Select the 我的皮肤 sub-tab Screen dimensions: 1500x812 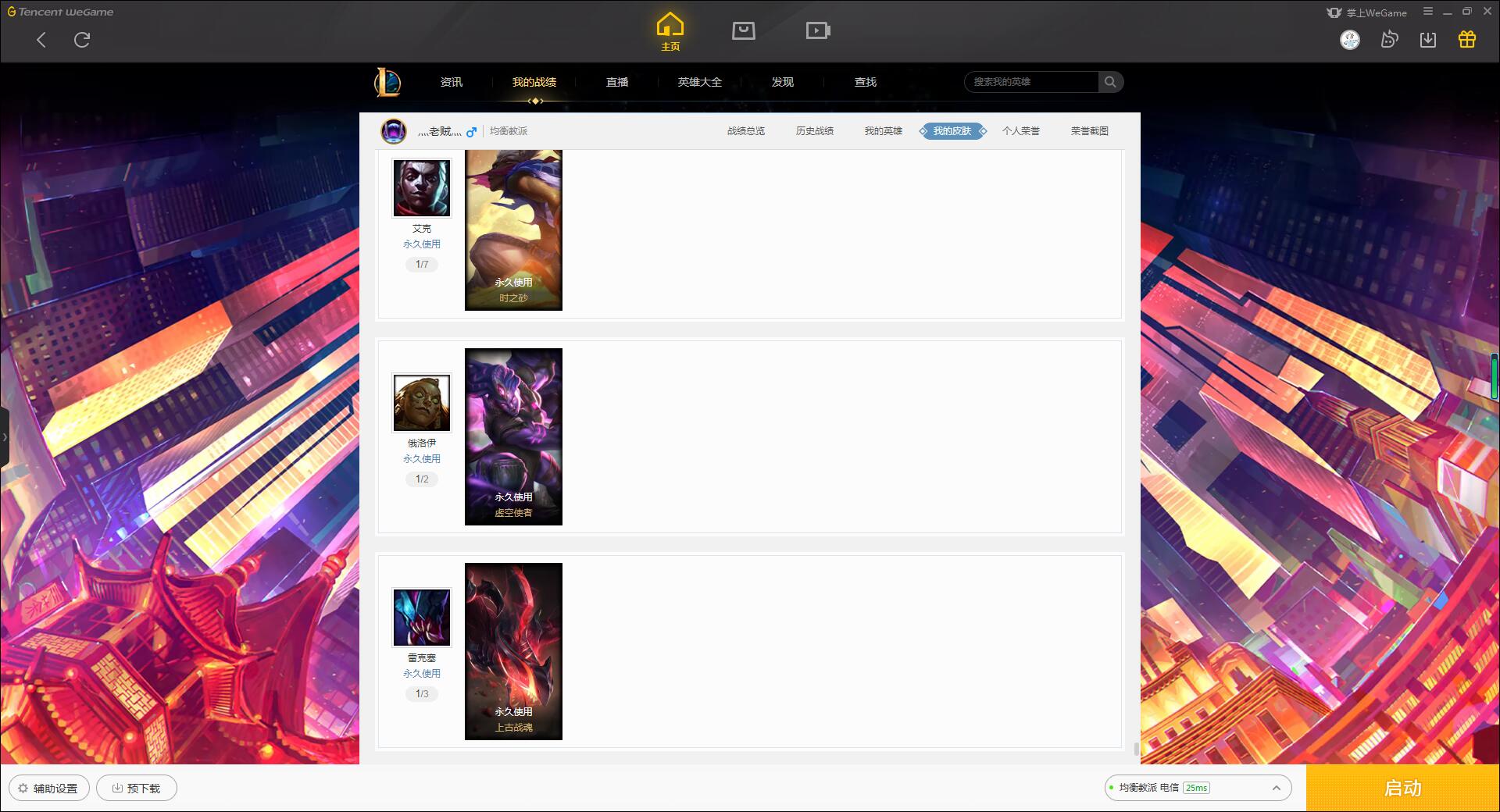(x=952, y=131)
